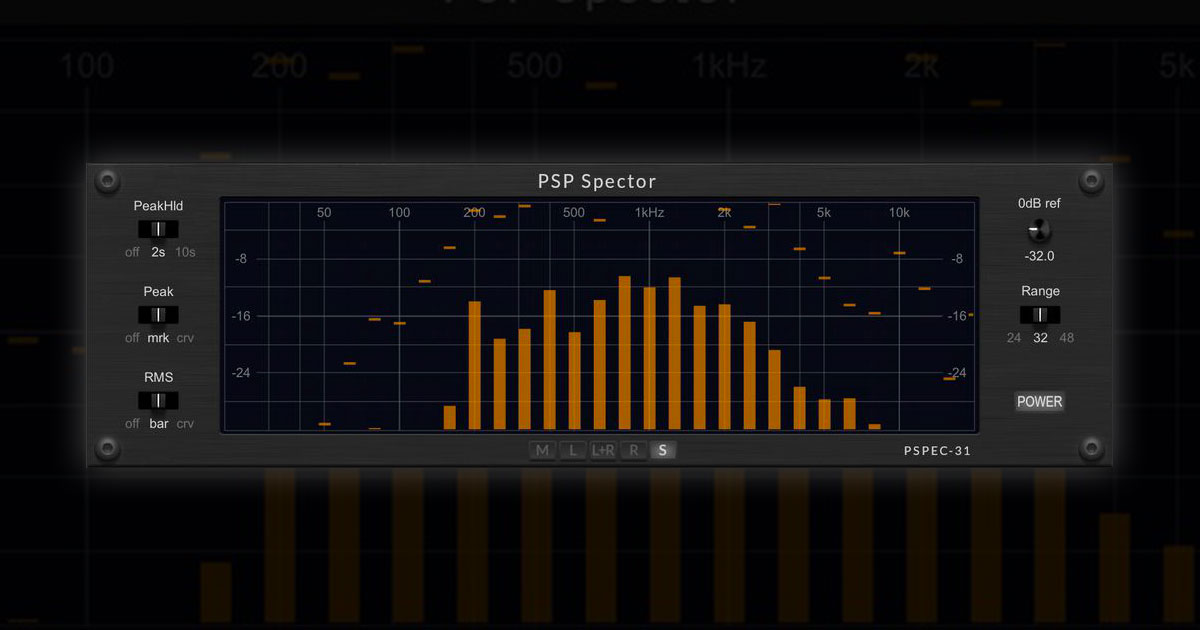The height and width of the screenshot is (630, 1200).
Task: Turn the Peak display off
Action: tap(131, 338)
